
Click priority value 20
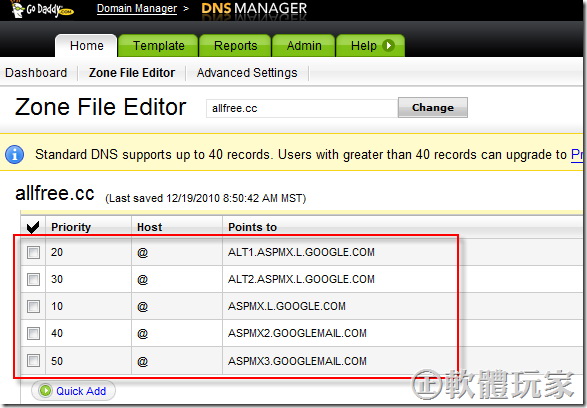[x=57, y=252]
